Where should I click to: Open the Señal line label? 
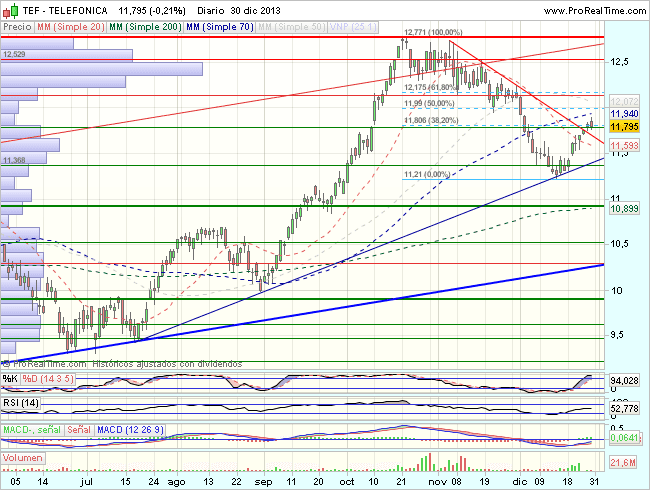click(79, 430)
